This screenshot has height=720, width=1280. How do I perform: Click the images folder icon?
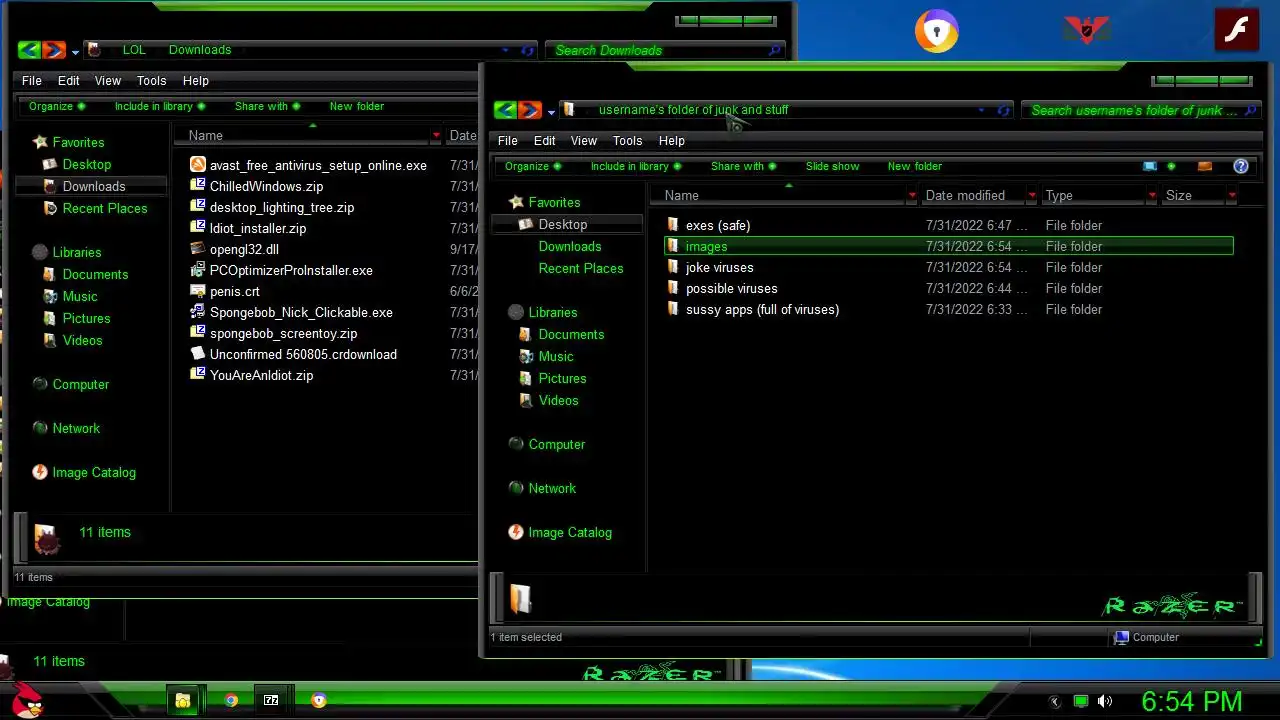pos(673,246)
